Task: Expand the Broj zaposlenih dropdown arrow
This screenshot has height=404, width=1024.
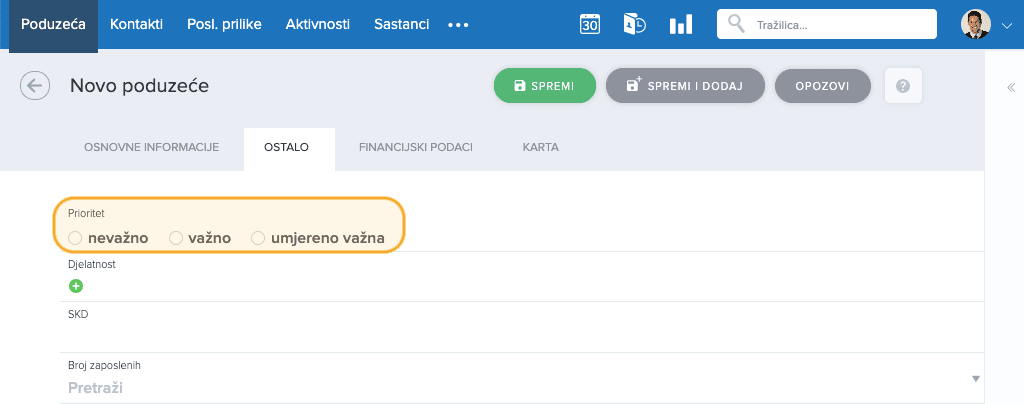Action: coord(976,379)
